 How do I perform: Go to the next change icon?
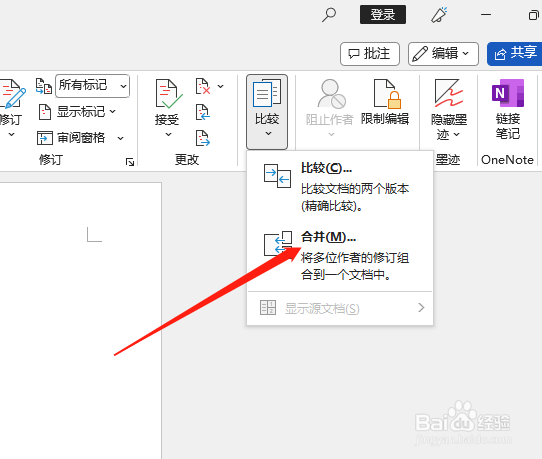click(x=203, y=138)
